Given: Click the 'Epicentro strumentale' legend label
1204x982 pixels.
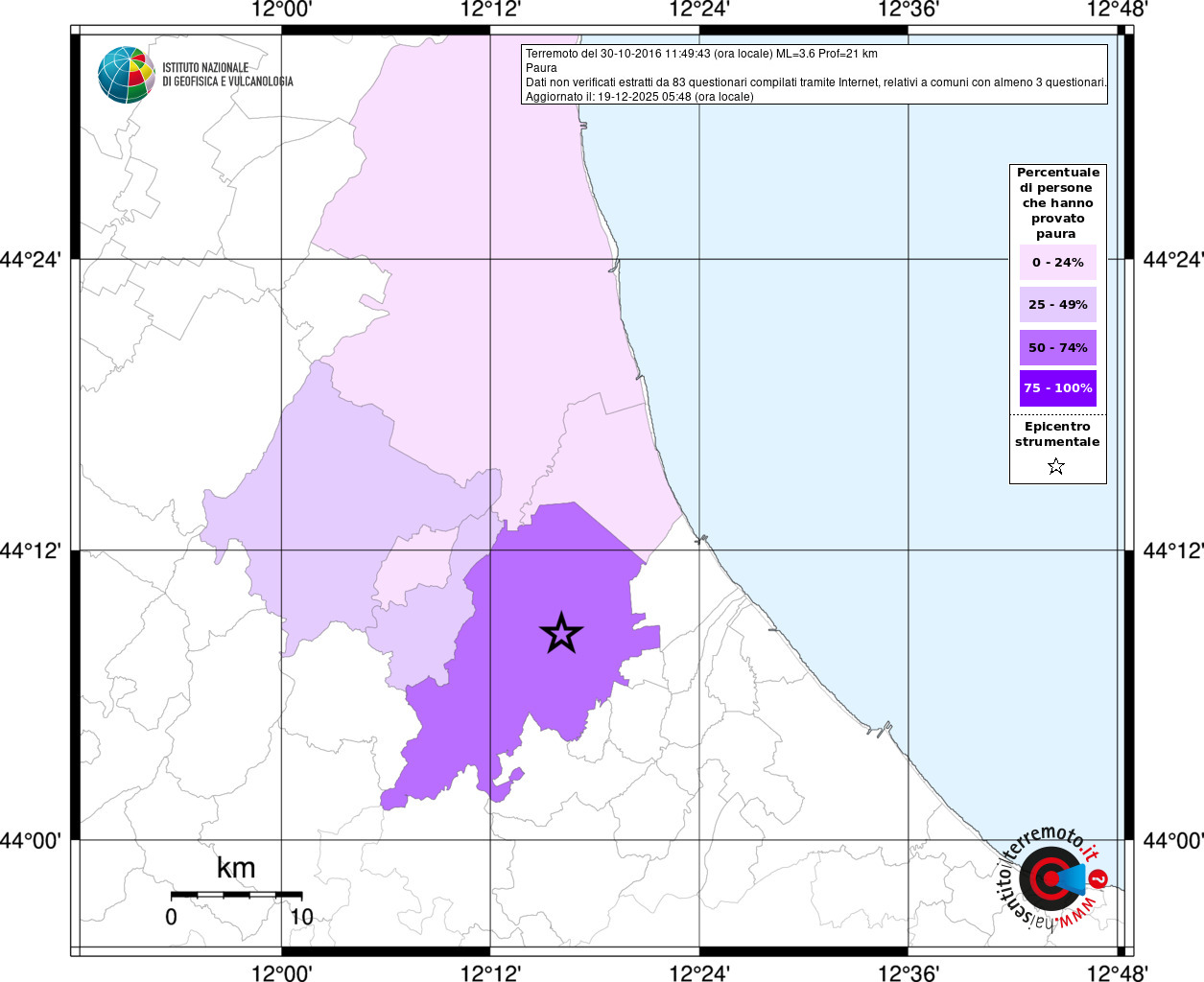Looking at the screenshot, I should pos(1057,434).
